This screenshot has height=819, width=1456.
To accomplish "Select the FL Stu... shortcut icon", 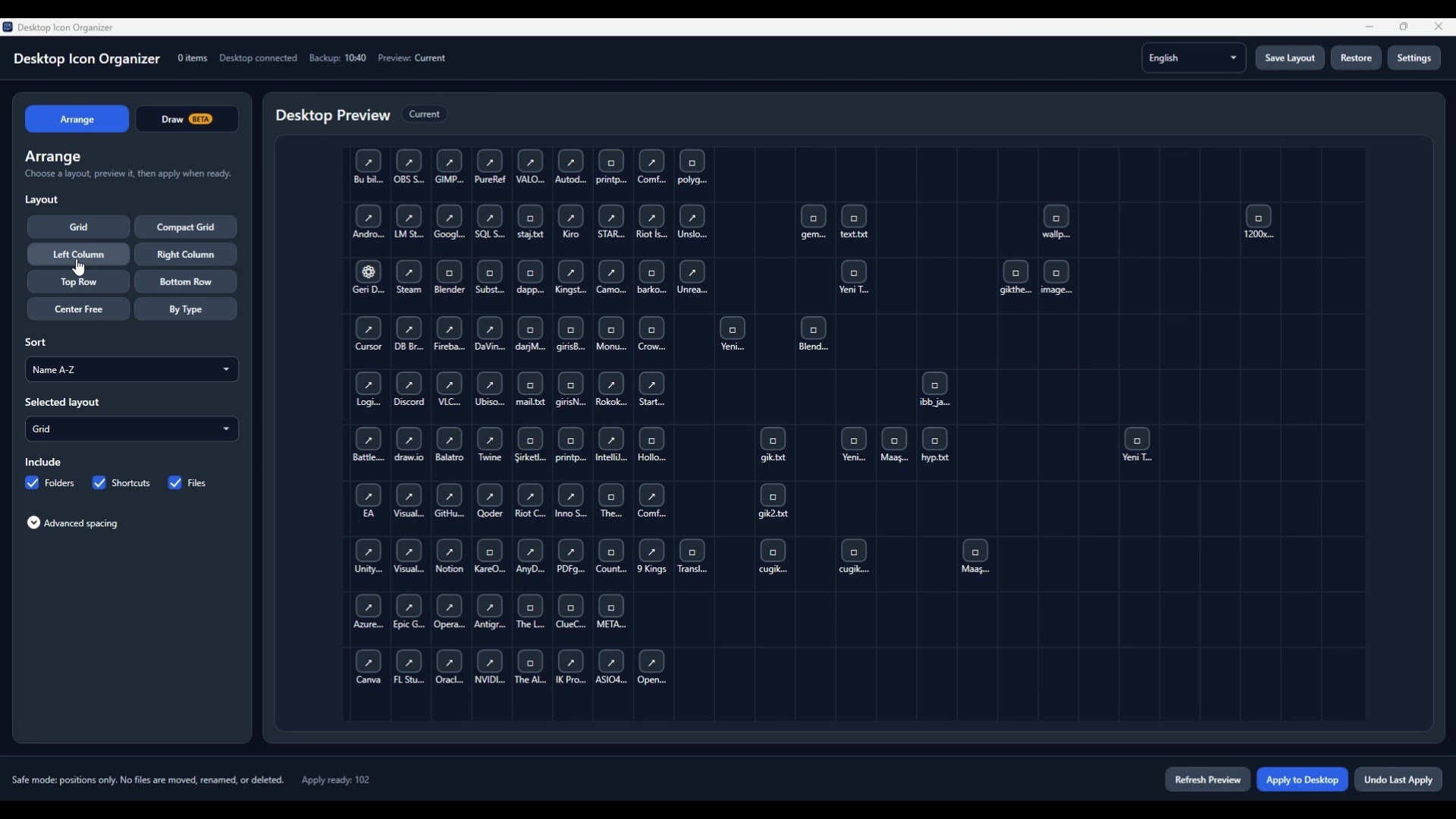I will pyautogui.click(x=409, y=663).
